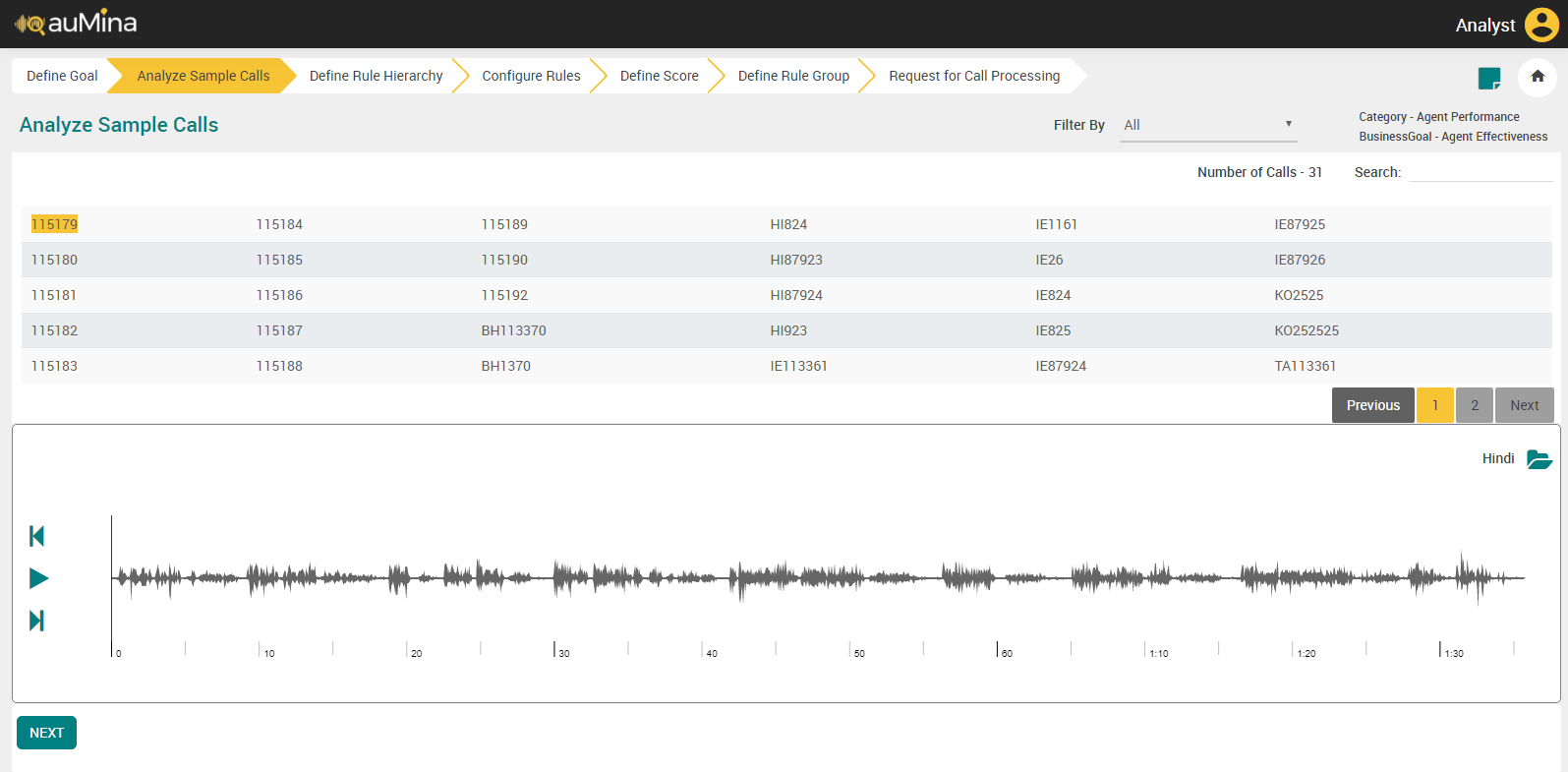This screenshot has height=772, width=1568.
Task: Open the Filter By dropdown
Action: (1208, 125)
